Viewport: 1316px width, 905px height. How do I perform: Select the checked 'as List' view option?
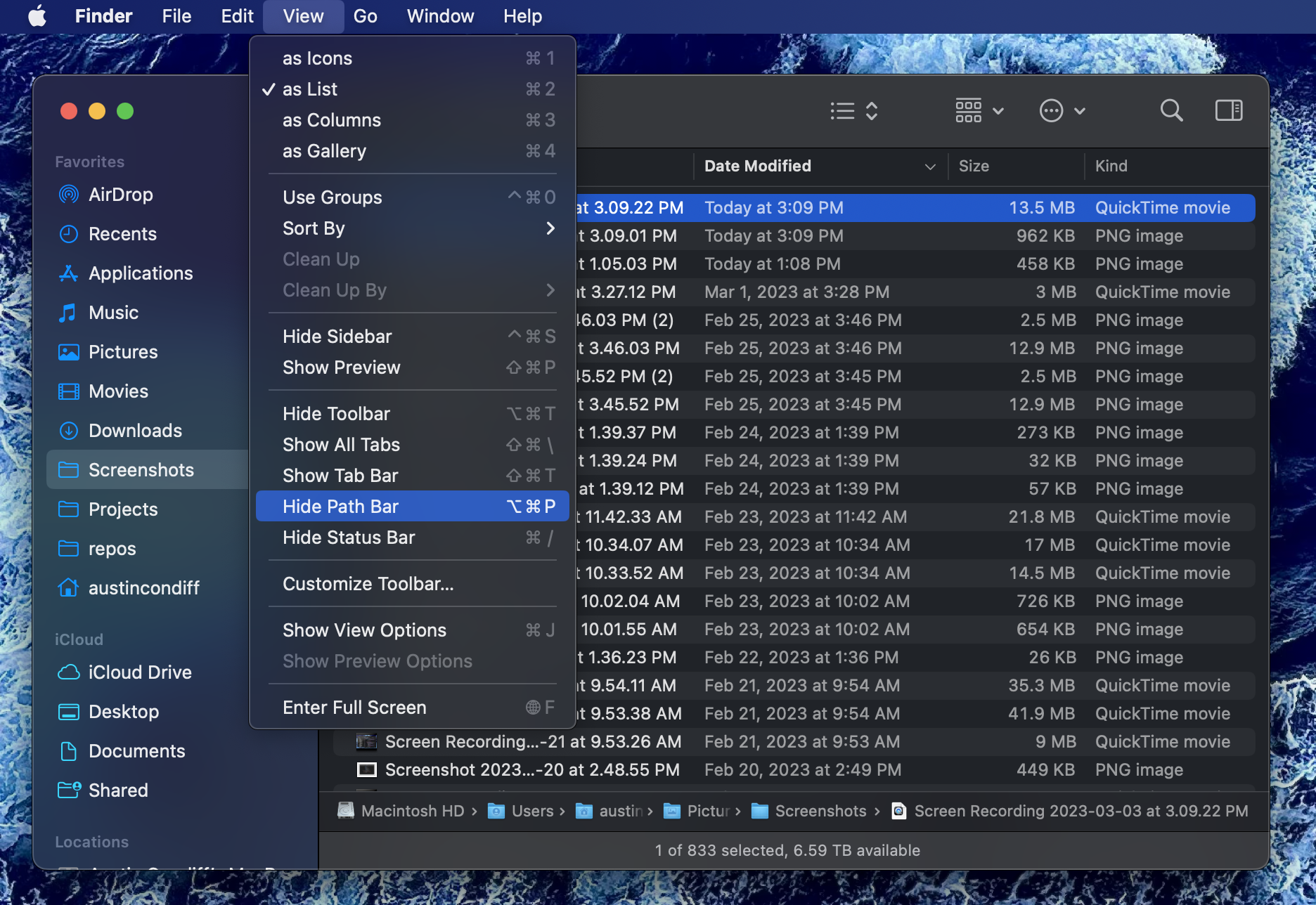(310, 89)
